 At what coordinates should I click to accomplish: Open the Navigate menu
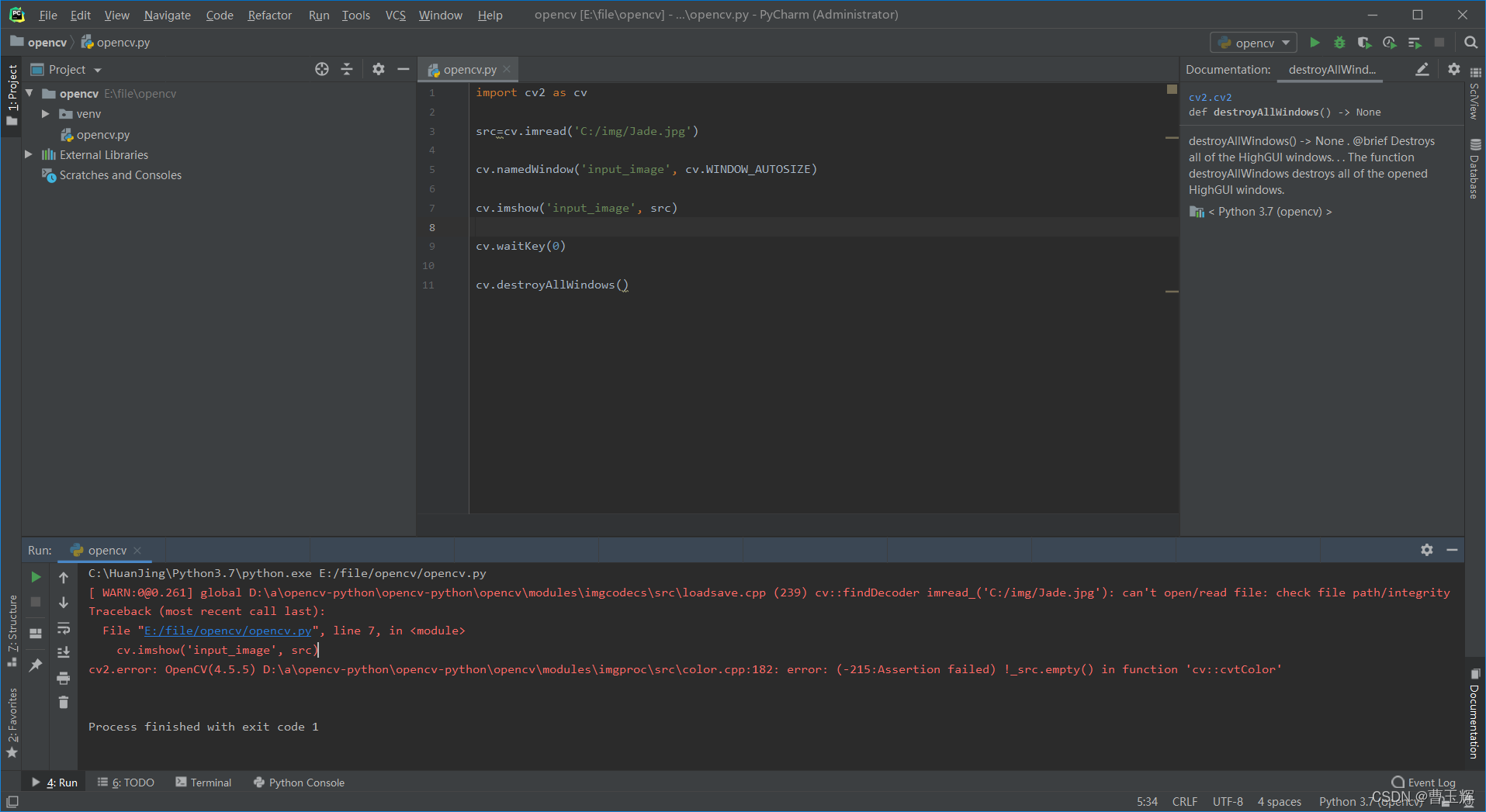167,15
